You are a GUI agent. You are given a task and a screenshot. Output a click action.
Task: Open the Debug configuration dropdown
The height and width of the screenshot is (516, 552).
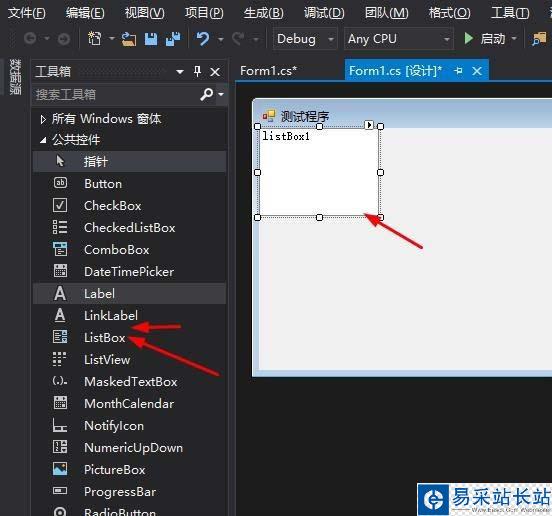point(305,39)
